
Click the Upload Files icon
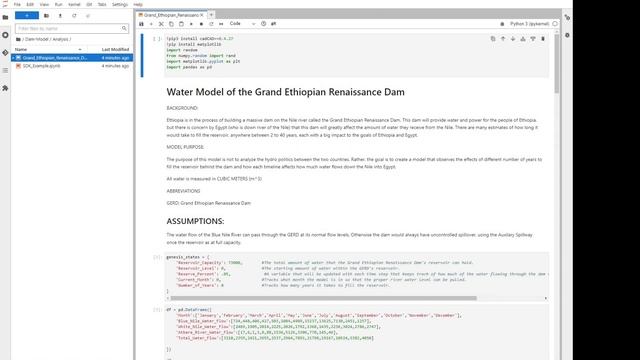click(x=60, y=16)
